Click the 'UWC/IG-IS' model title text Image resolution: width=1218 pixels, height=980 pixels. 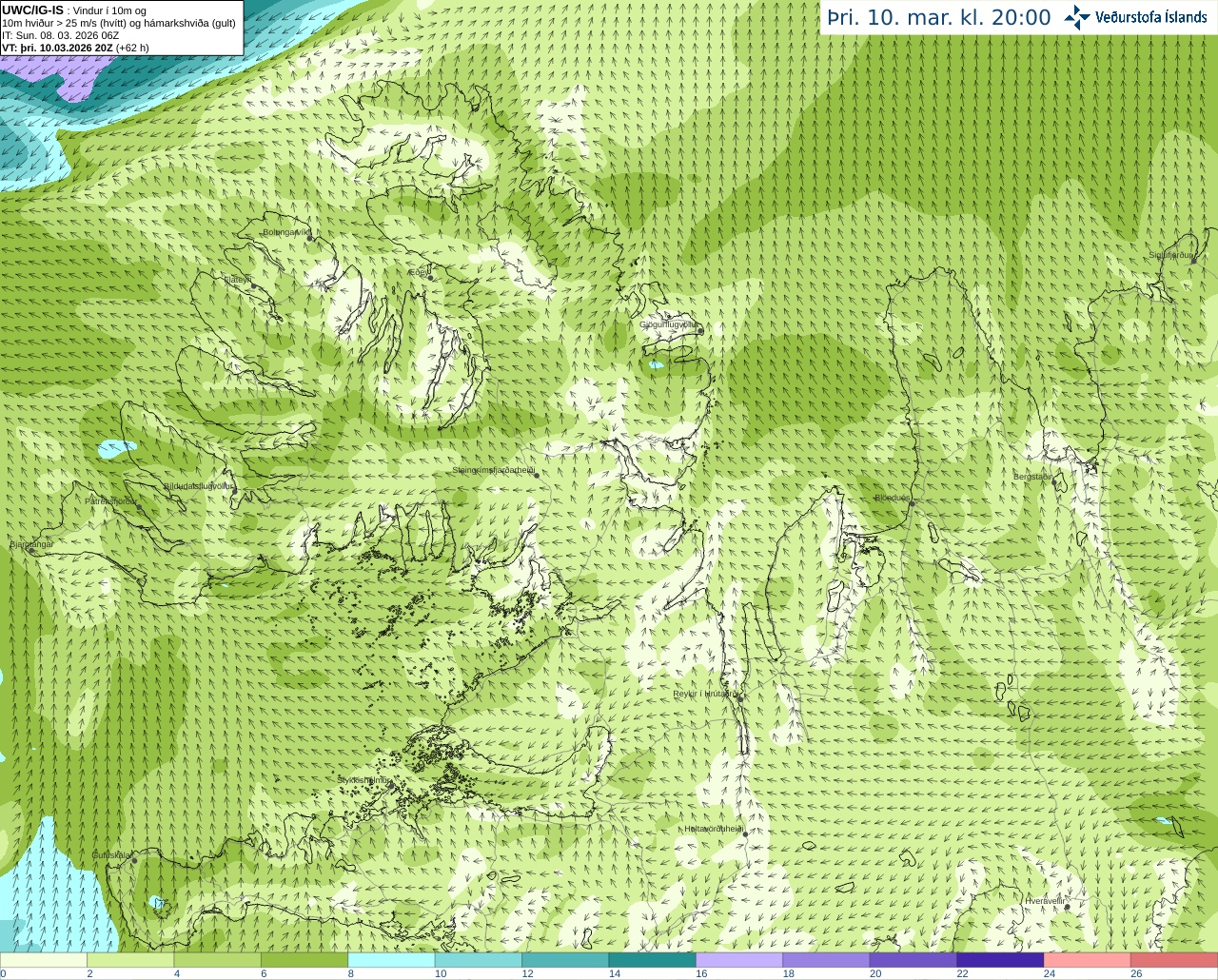32,10
